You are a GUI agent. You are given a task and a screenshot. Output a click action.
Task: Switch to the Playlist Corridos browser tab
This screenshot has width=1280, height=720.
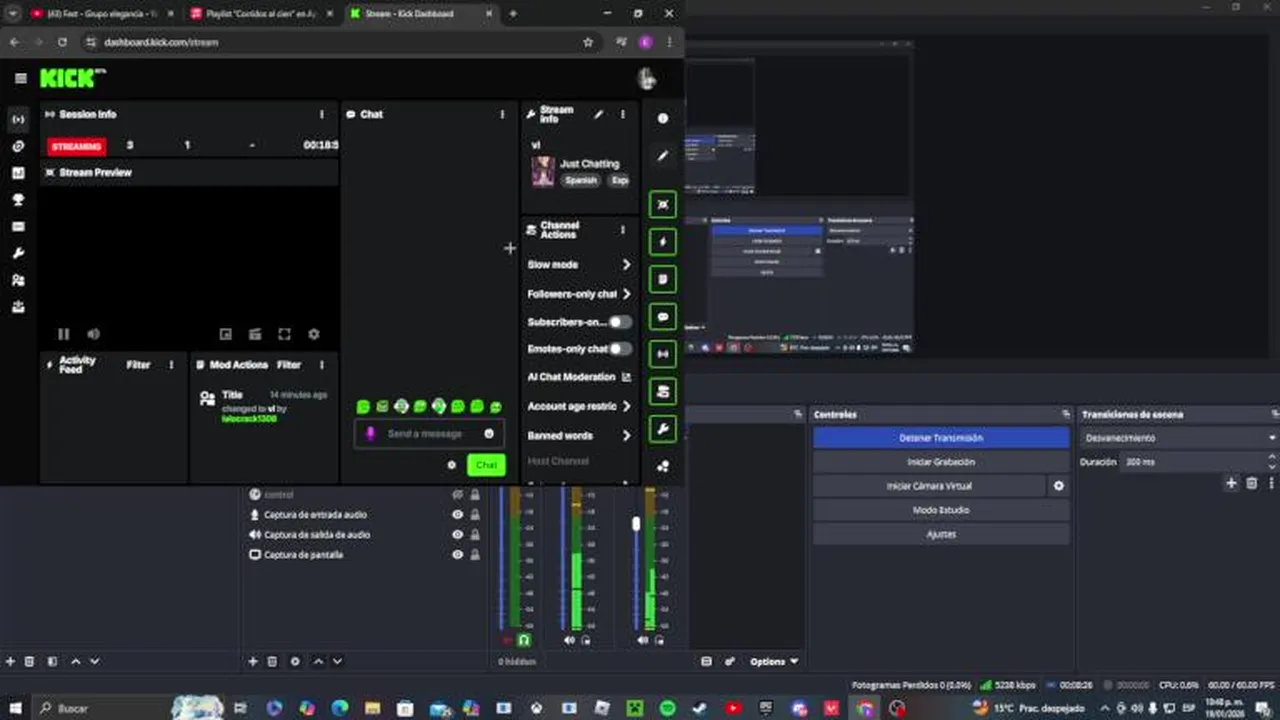261,14
